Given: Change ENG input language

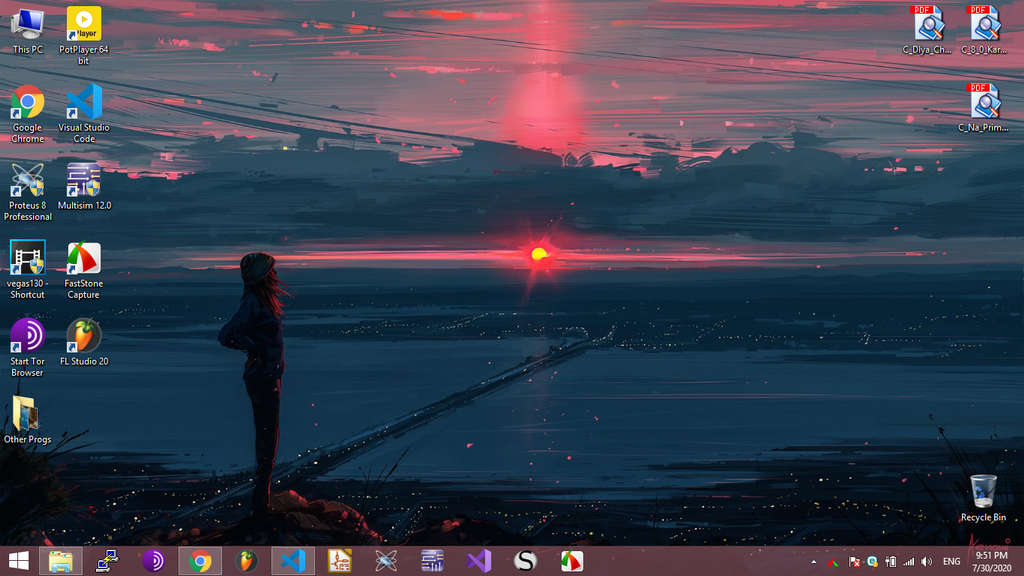Looking at the screenshot, I should [952, 562].
